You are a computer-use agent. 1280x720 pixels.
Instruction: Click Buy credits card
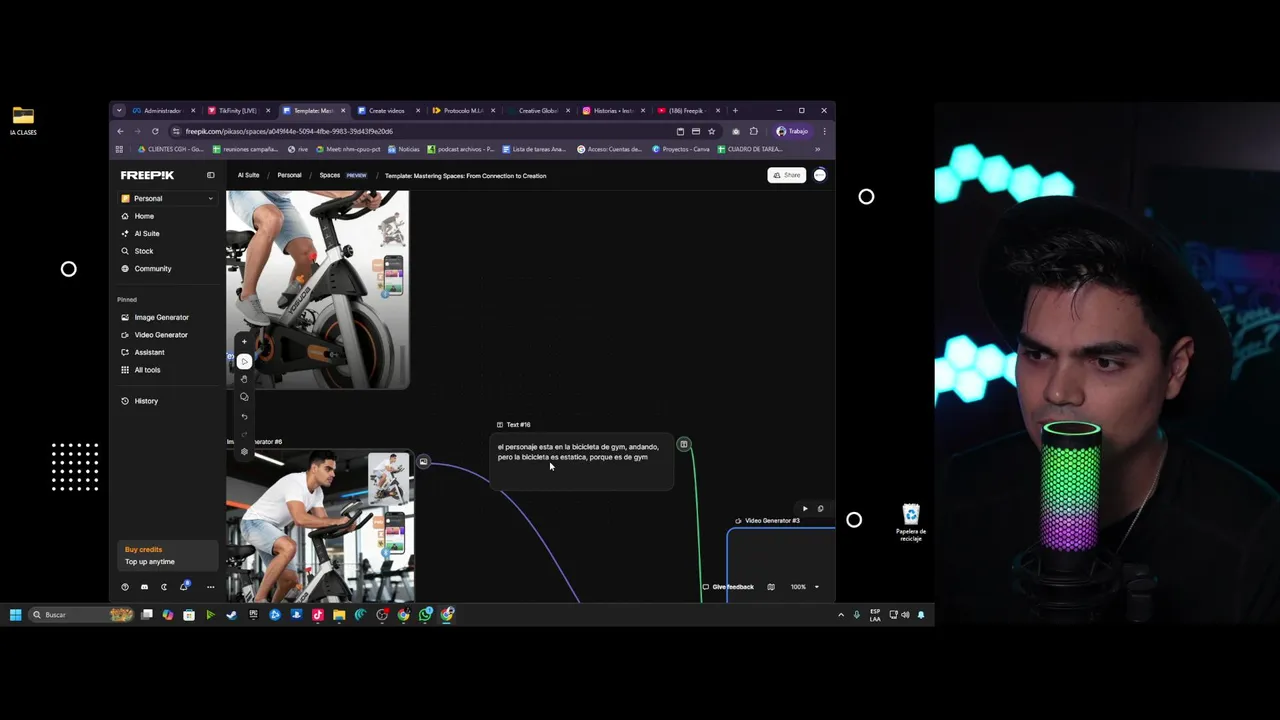click(x=167, y=555)
